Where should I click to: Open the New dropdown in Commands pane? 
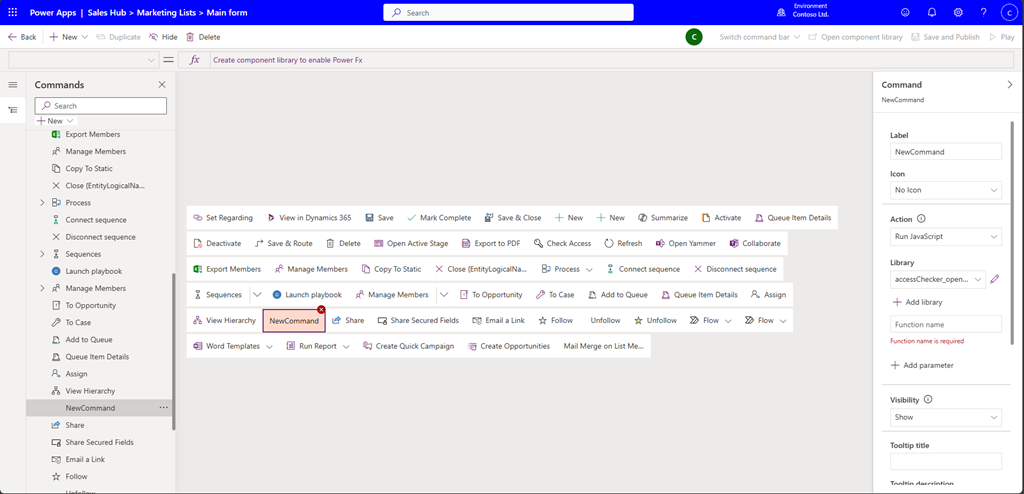56,121
